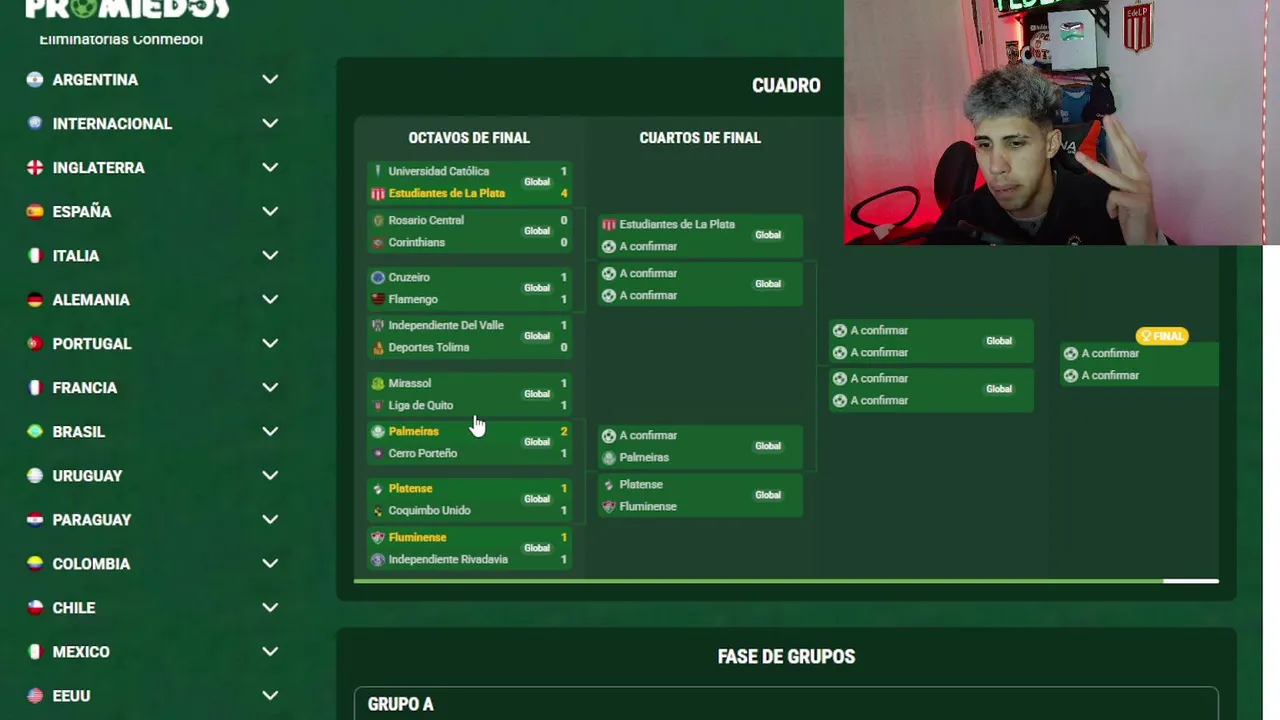The height and width of the screenshot is (720, 1280).
Task: Expand the Francia section chevron
Action: pyautogui.click(x=270, y=388)
